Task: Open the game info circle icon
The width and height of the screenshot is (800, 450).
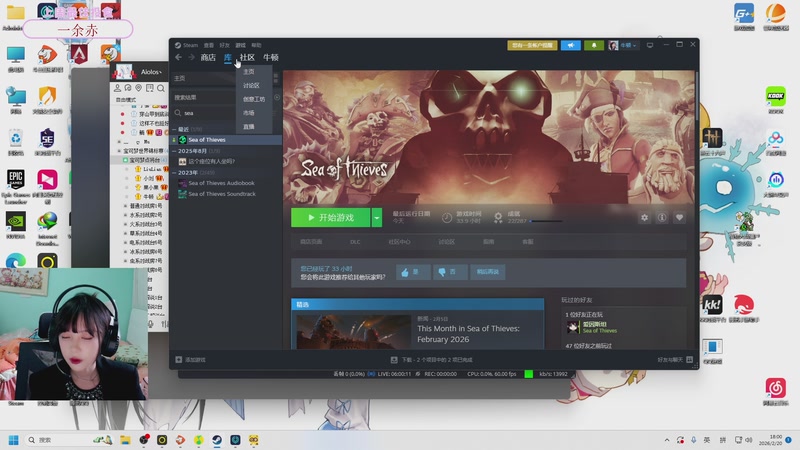Action: coord(662,217)
